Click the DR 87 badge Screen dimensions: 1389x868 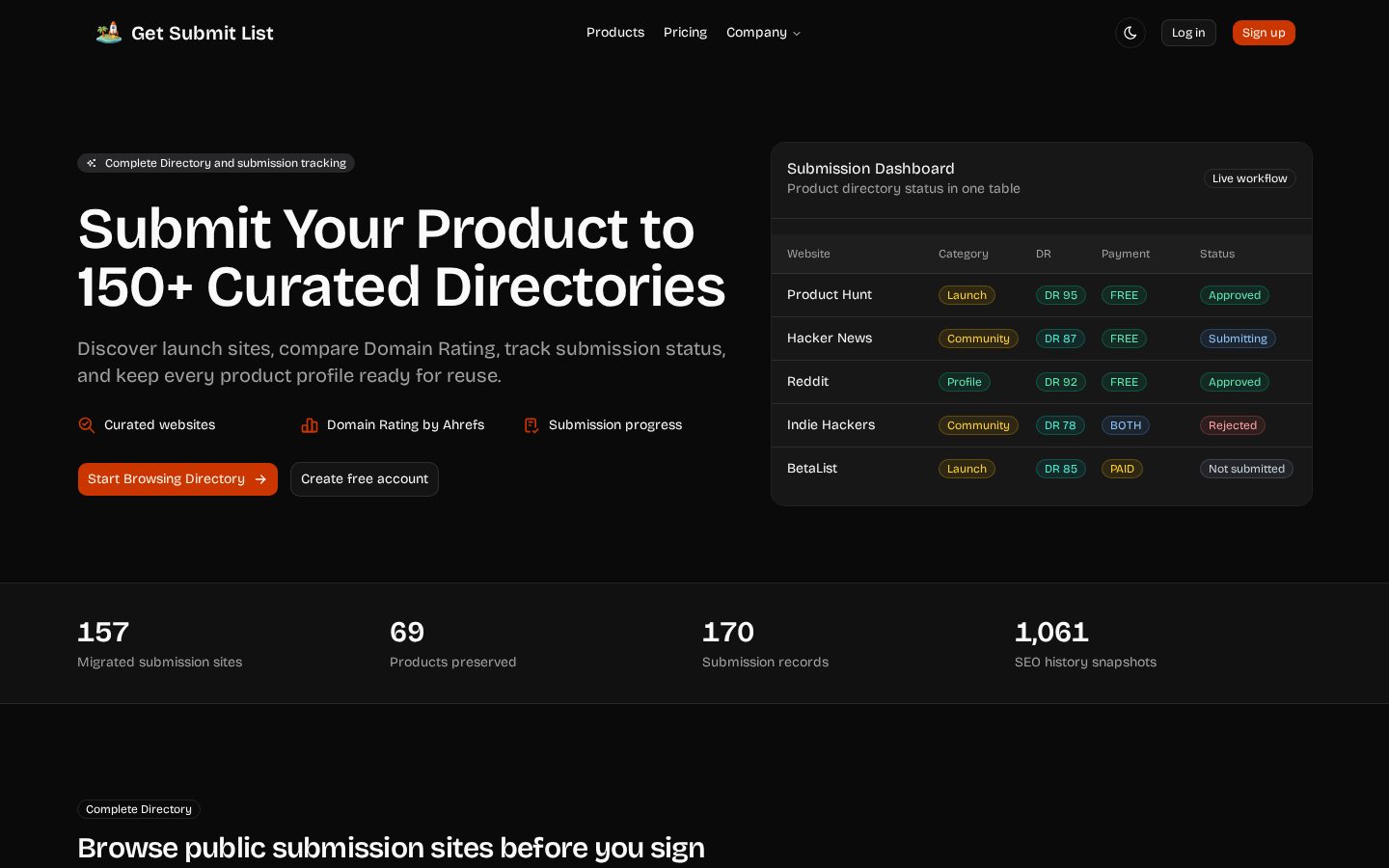(1060, 339)
